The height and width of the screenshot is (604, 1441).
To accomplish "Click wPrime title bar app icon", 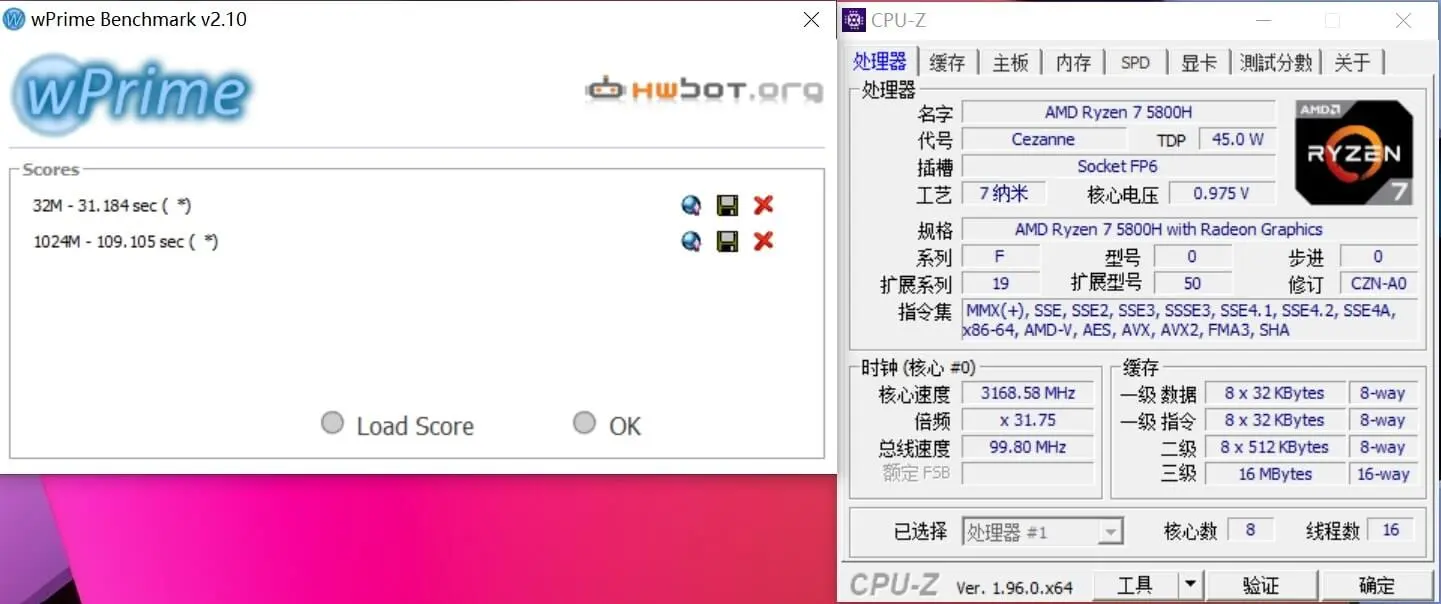I will pyautogui.click(x=14, y=20).
